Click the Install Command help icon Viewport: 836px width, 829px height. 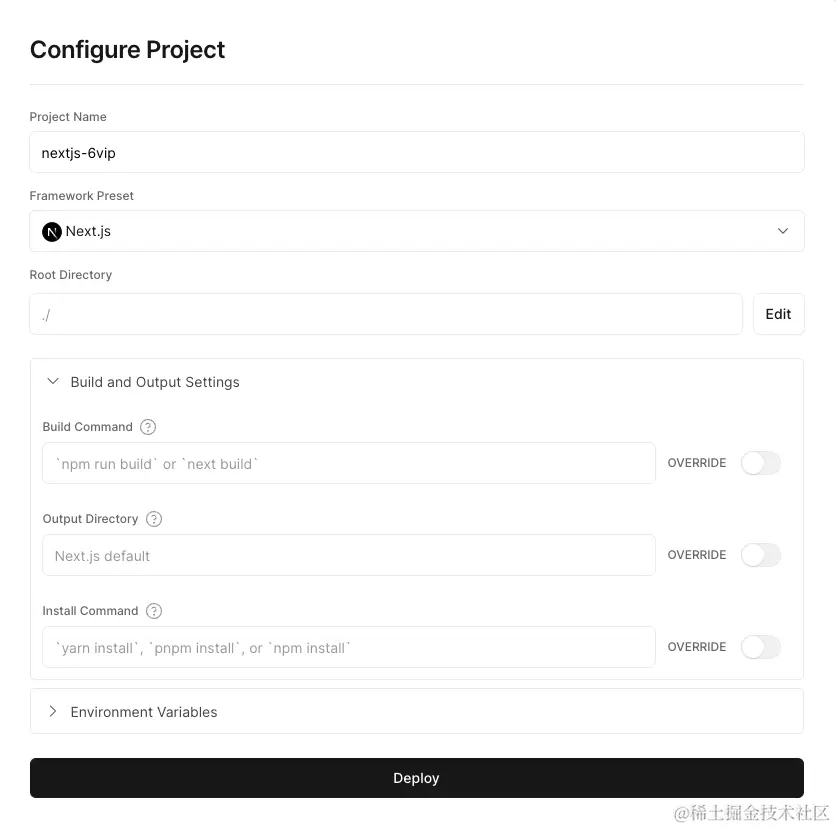tap(154, 611)
